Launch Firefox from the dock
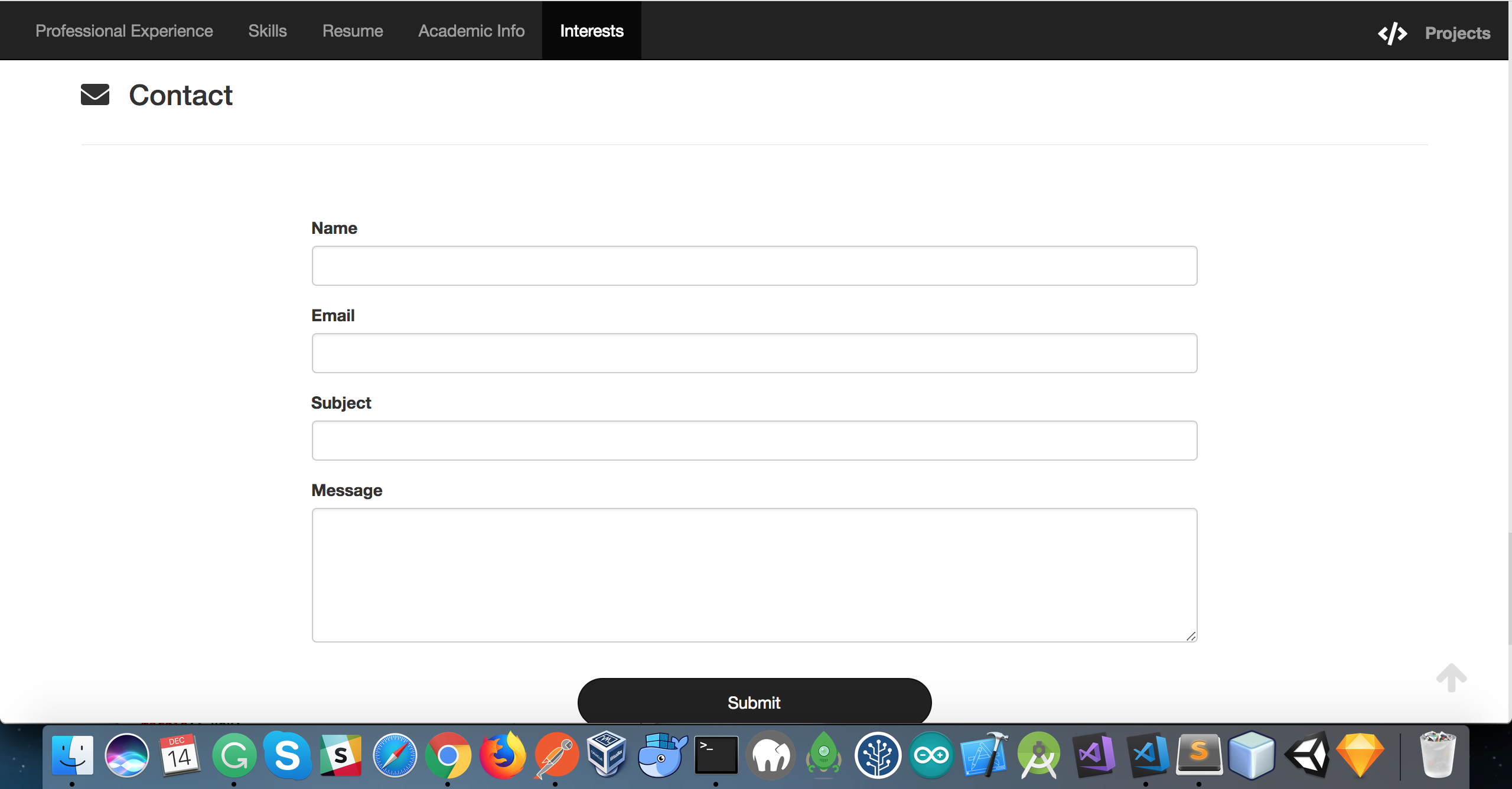 502,755
